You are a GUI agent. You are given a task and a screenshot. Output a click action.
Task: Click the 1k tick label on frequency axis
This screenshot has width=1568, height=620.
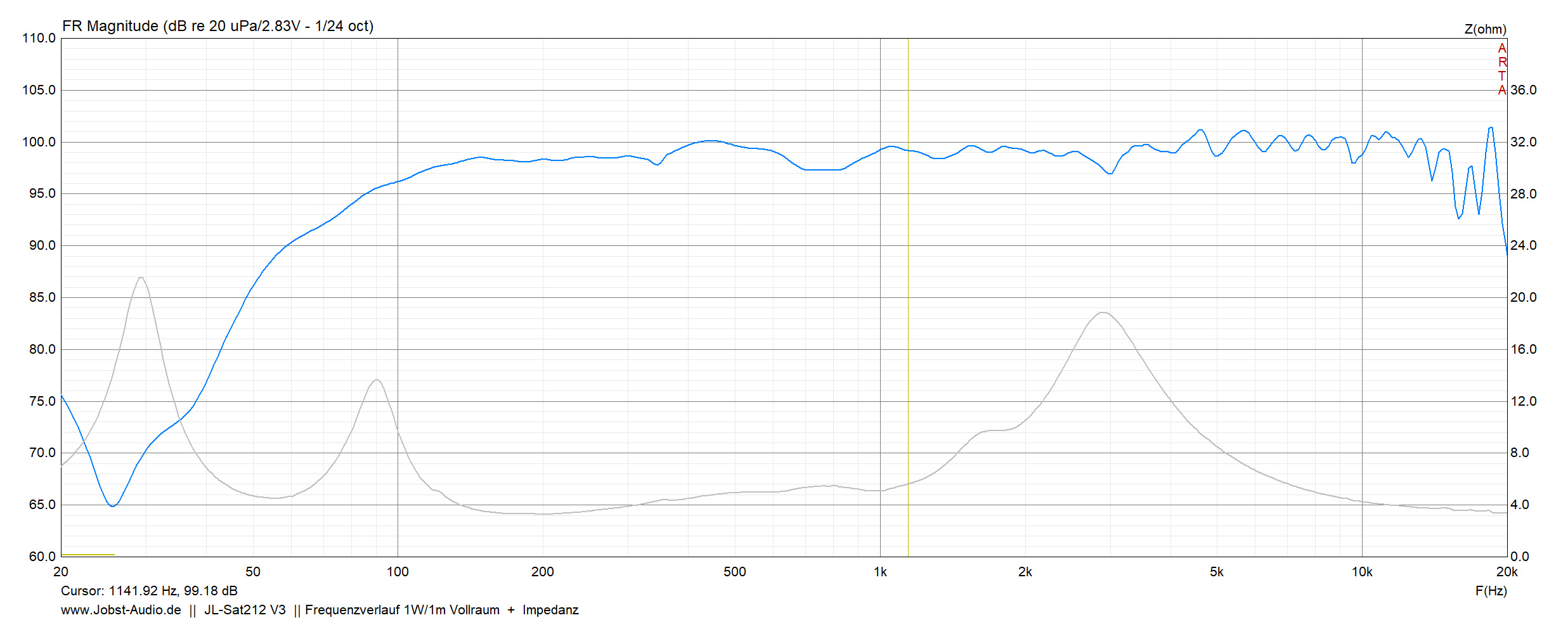(880, 572)
